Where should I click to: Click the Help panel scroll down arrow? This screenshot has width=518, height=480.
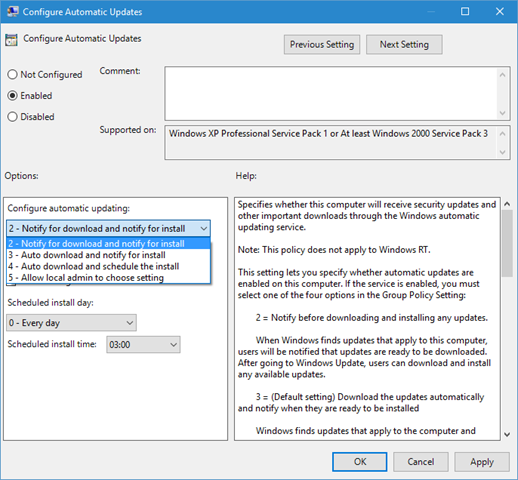tap(507, 434)
